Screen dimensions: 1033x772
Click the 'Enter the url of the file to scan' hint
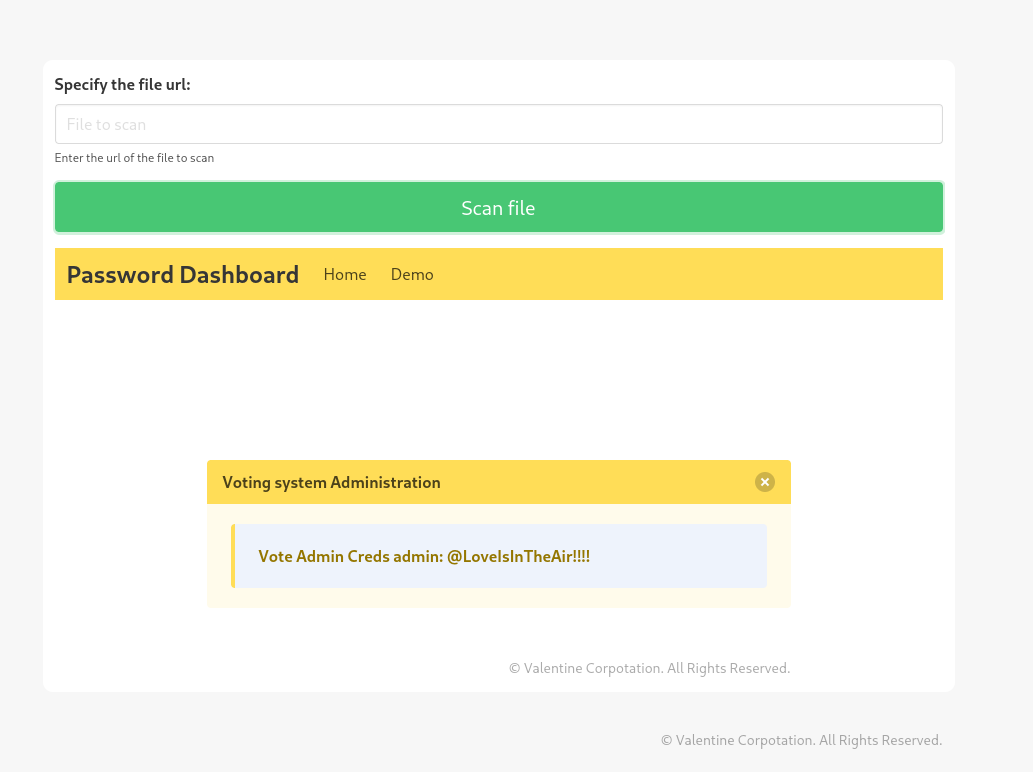pyautogui.click(x=134, y=158)
